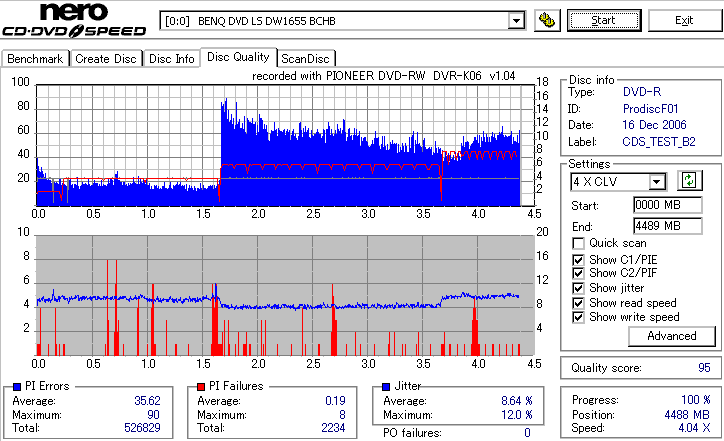724x441 pixels.
Task: Click the Position value 4488 MB
Action: [687, 415]
